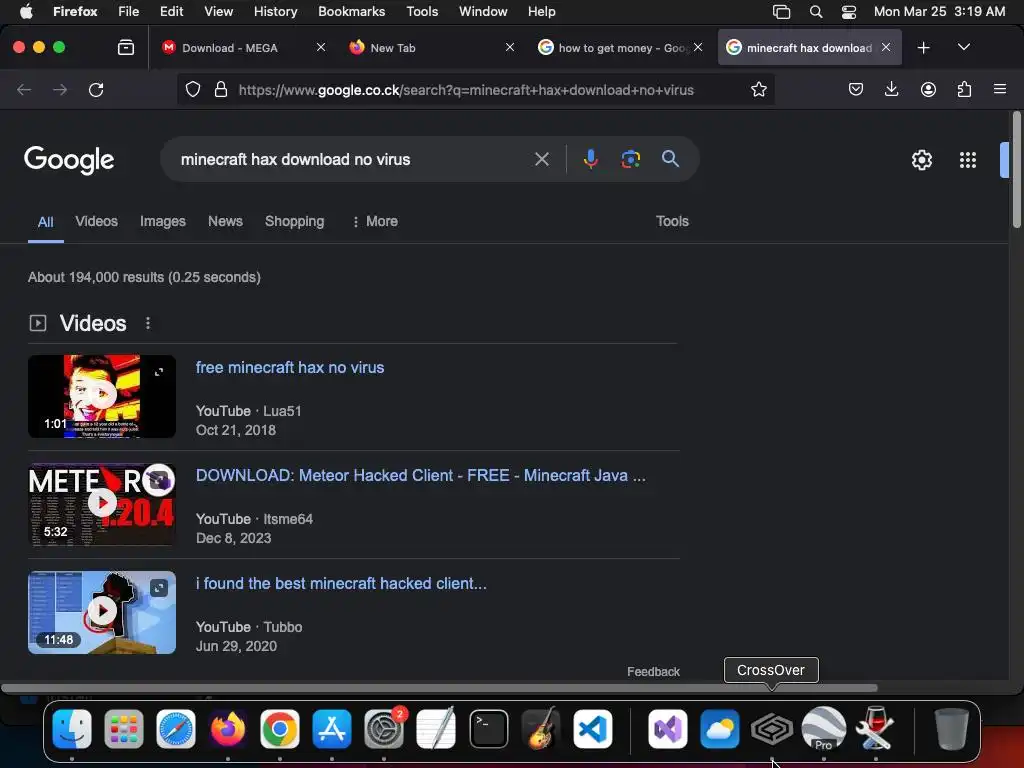Go to Google home via logo

tap(69, 160)
